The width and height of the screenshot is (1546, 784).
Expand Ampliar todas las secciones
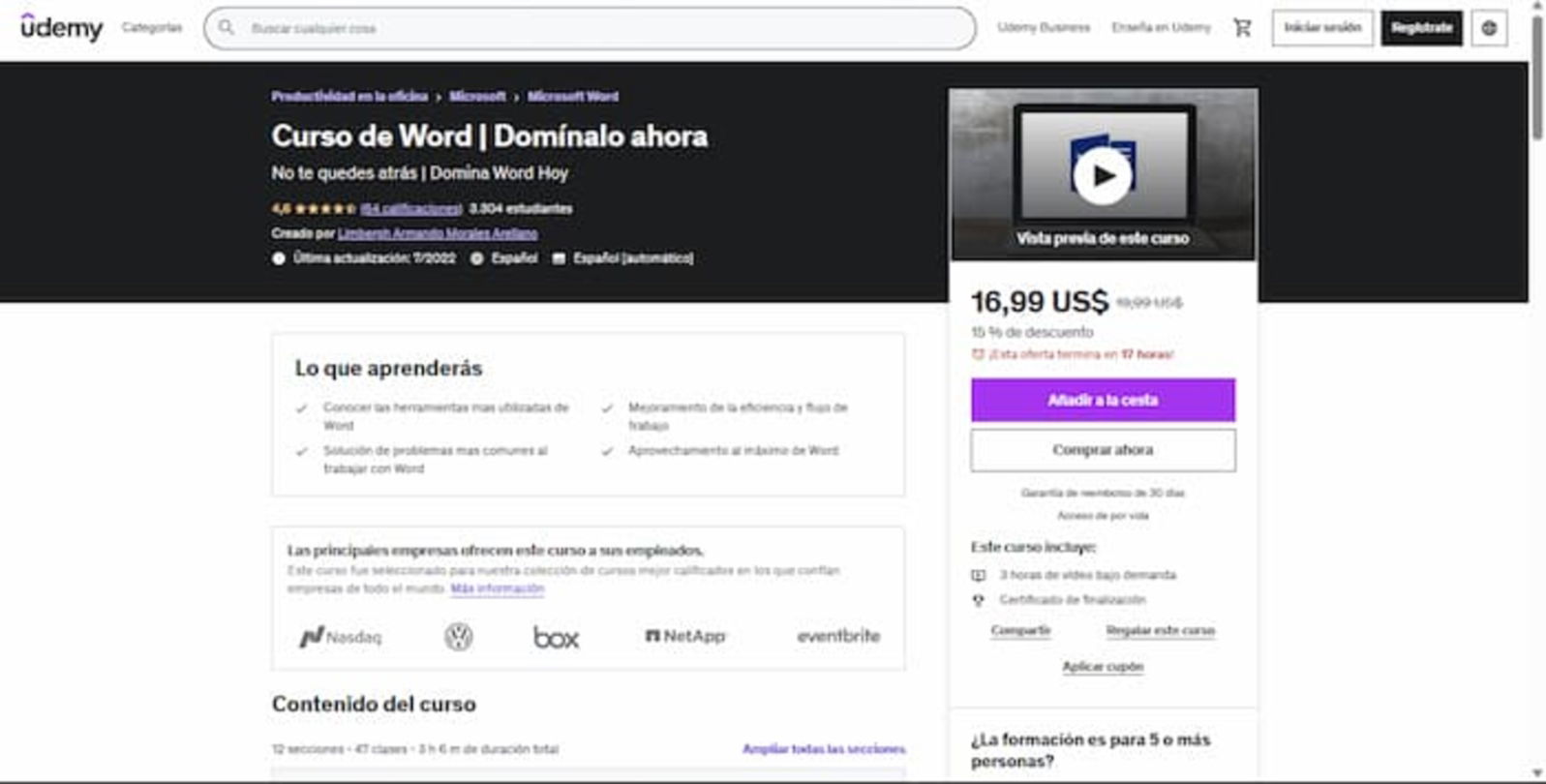[824, 749]
